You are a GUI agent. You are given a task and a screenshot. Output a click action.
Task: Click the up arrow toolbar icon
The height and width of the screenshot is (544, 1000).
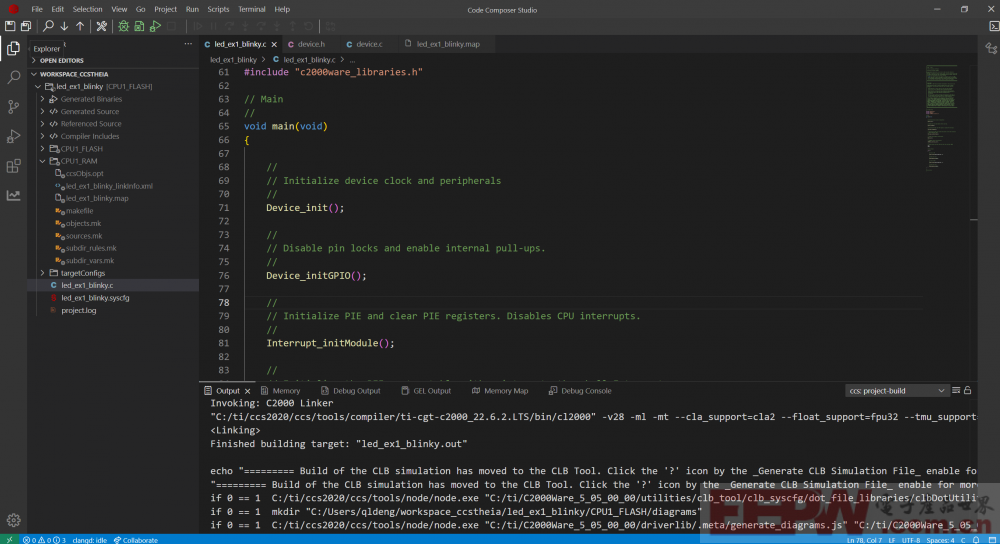(x=80, y=26)
